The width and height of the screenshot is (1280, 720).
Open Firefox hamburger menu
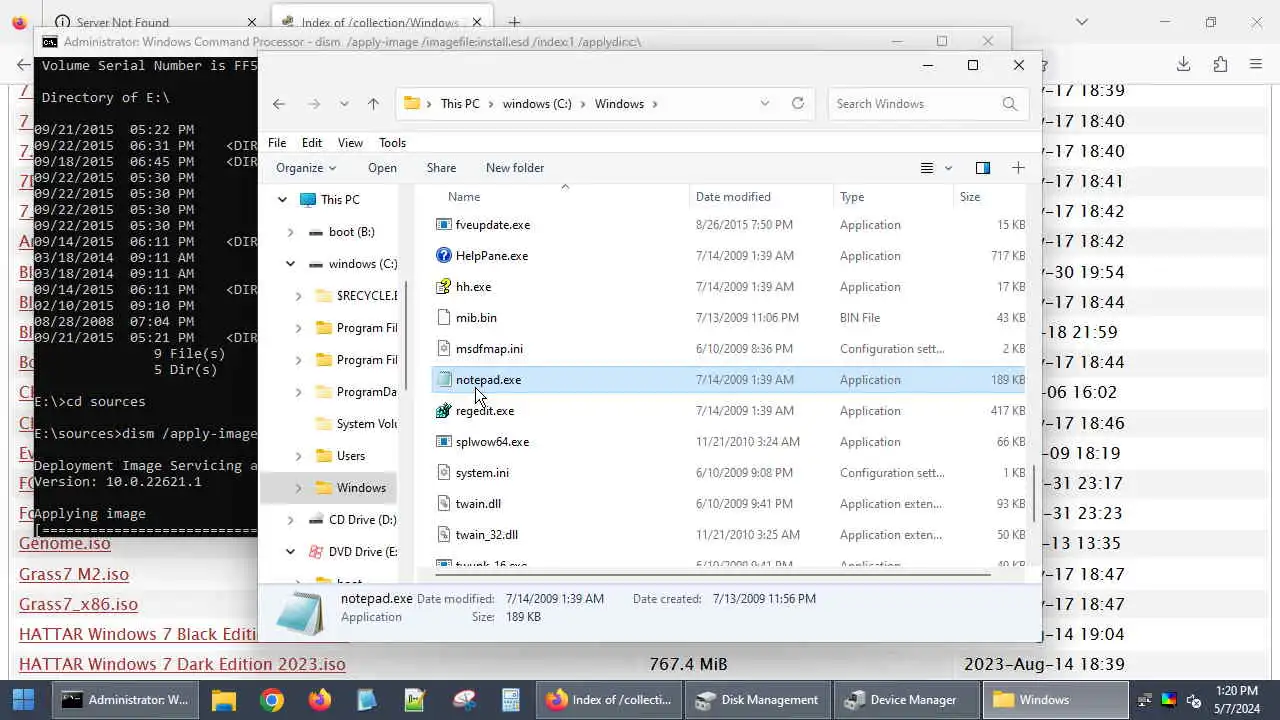pyautogui.click(x=1256, y=64)
